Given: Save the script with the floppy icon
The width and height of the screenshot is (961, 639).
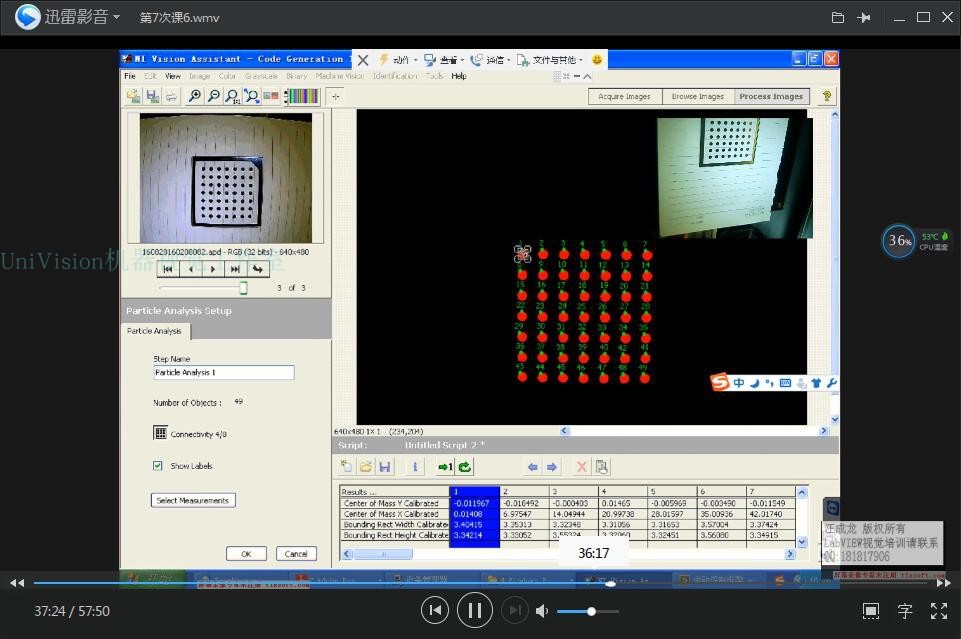Looking at the screenshot, I should (385, 467).
